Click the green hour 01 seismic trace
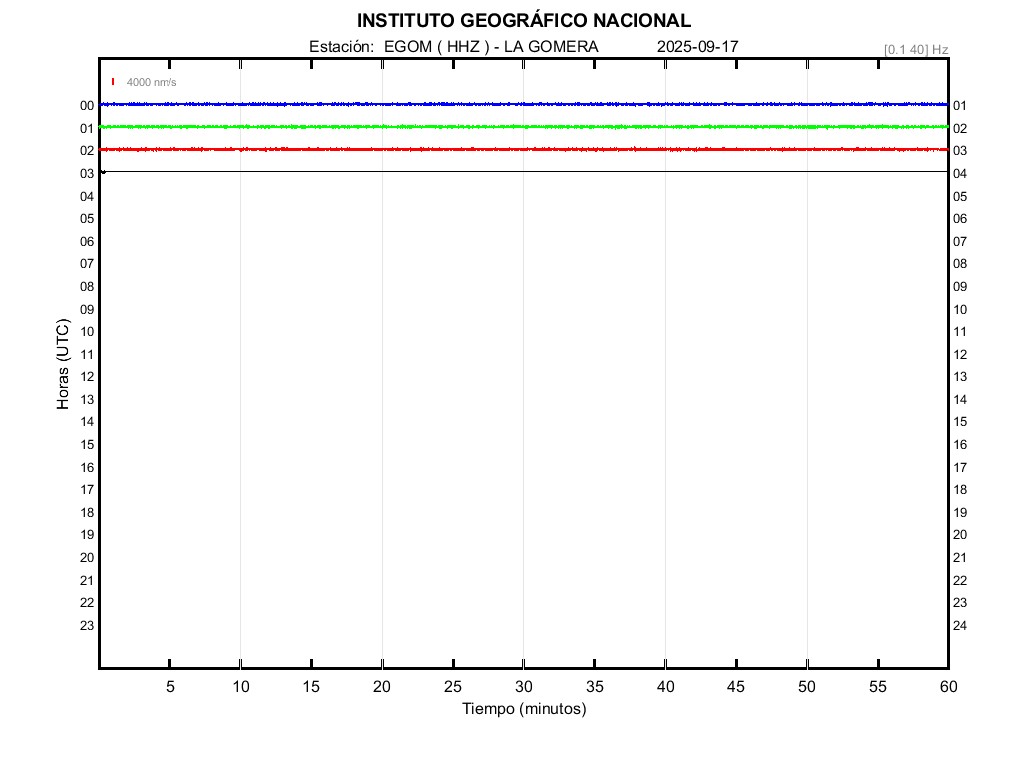 pyautogui.click(x=524, y=127)
